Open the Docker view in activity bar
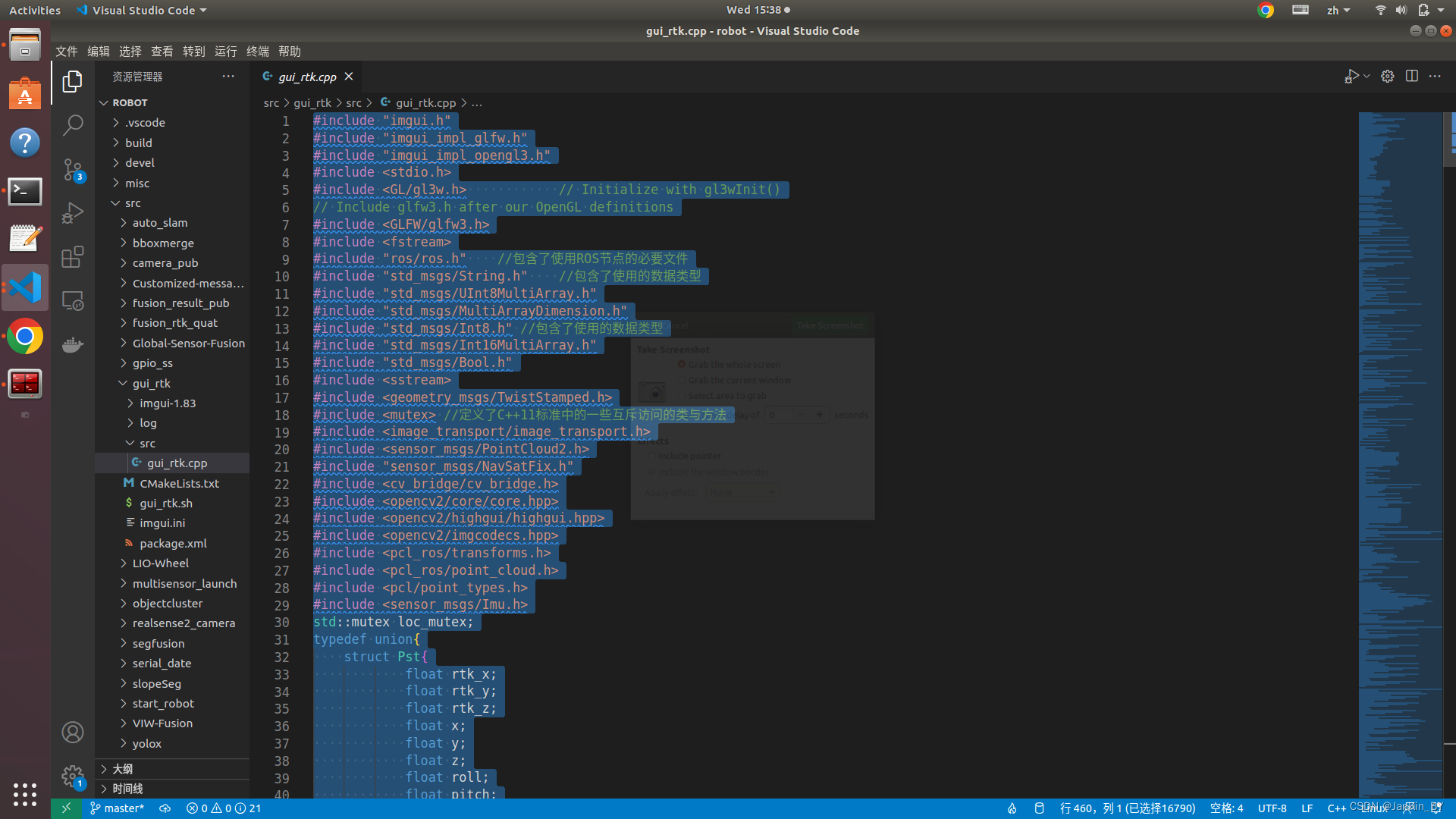The height and width of the screenshot is (819, 1456). tap(73, 345)
